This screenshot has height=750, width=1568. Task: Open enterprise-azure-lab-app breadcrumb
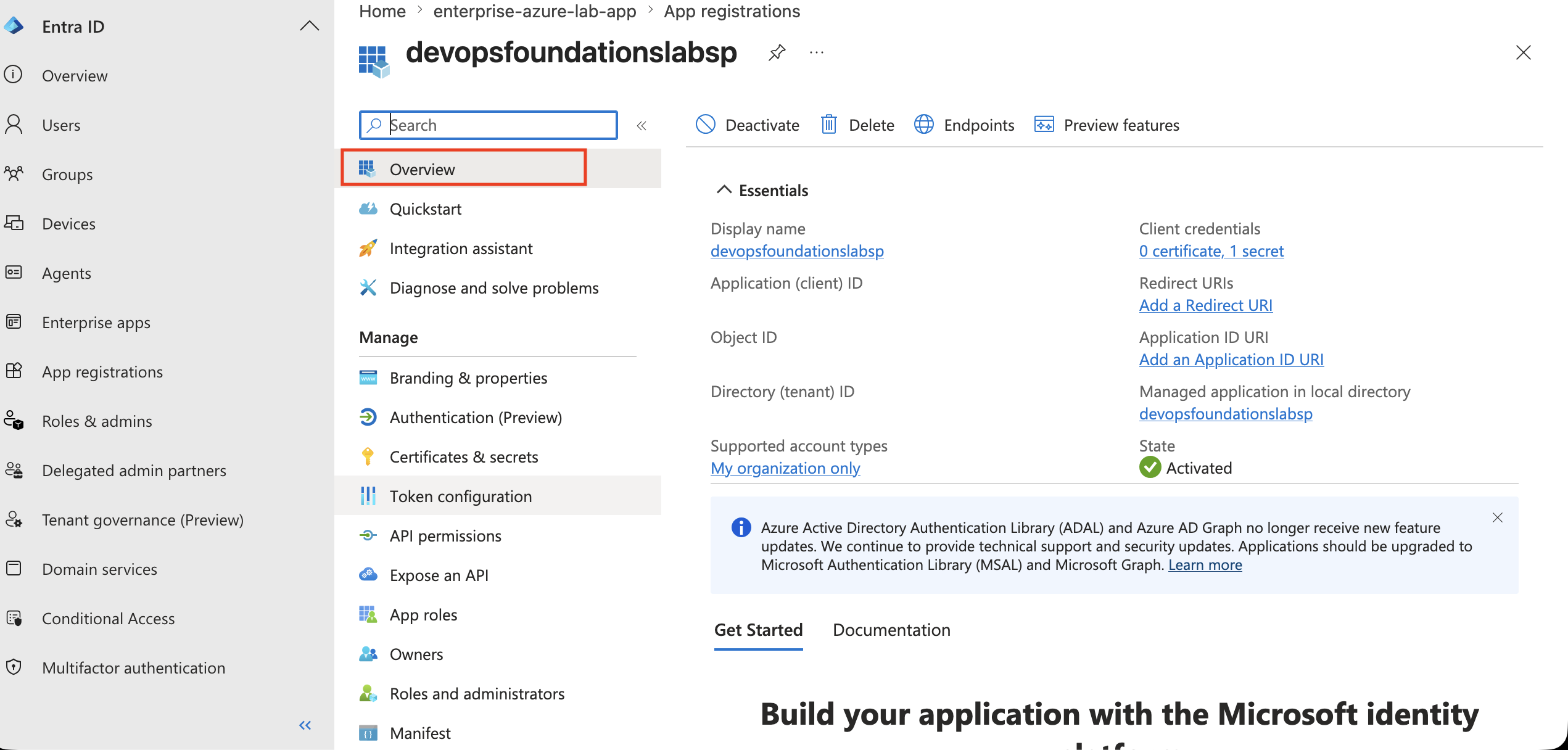(x=534, y=11)
